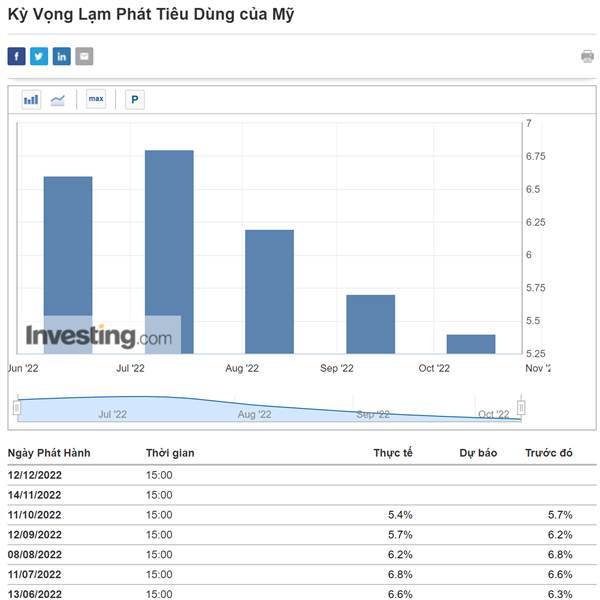Switch to line chart view
This screenshot has width=600, height=600.
pyautogui.click(x=58, y=99)
